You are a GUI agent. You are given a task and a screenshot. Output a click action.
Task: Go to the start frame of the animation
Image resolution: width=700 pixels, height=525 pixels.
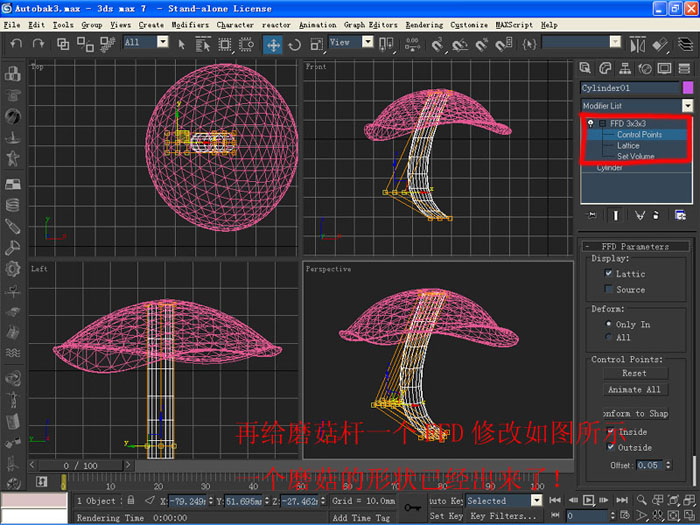click(555, 500)
